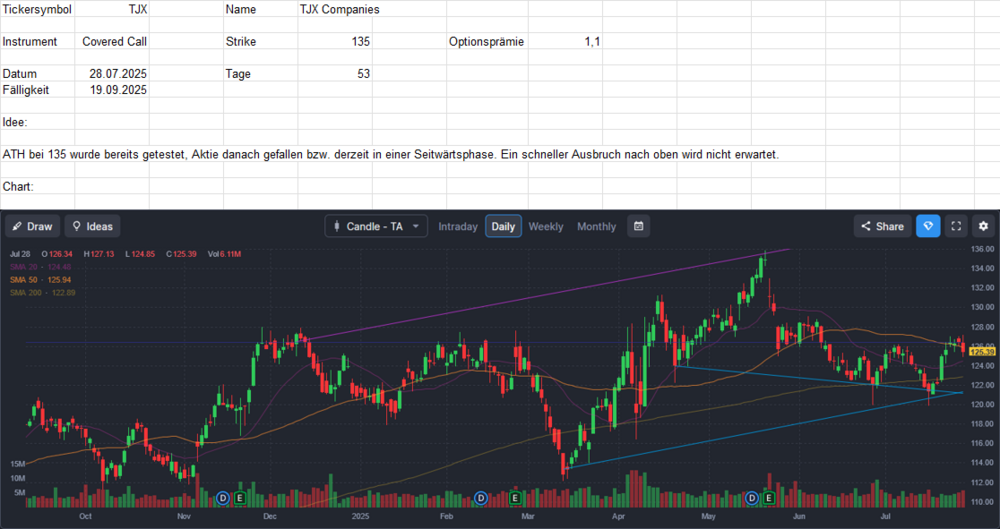Click the February dividend D marker
The image size is (1000, 529).
pos(481,497)
